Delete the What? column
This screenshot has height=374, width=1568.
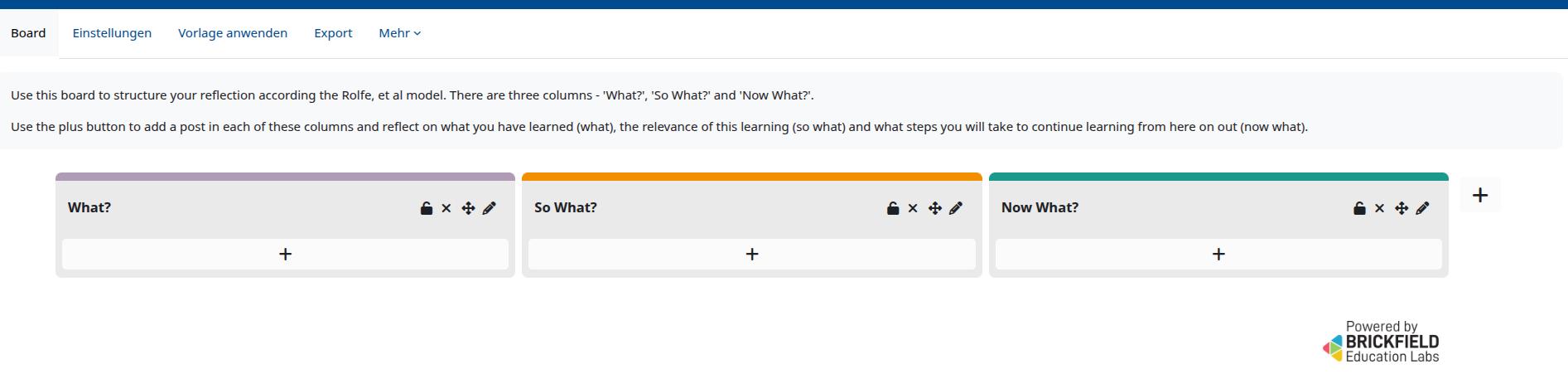pos(446,208)
